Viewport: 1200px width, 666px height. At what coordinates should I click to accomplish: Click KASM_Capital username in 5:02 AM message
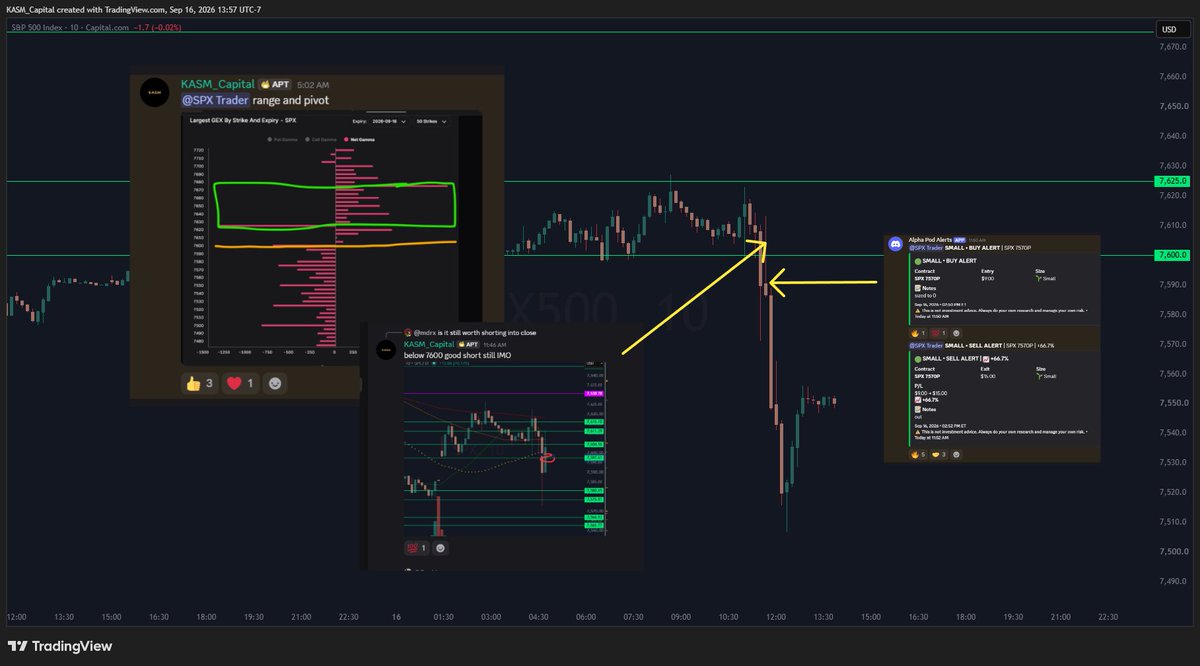[218, 85]
